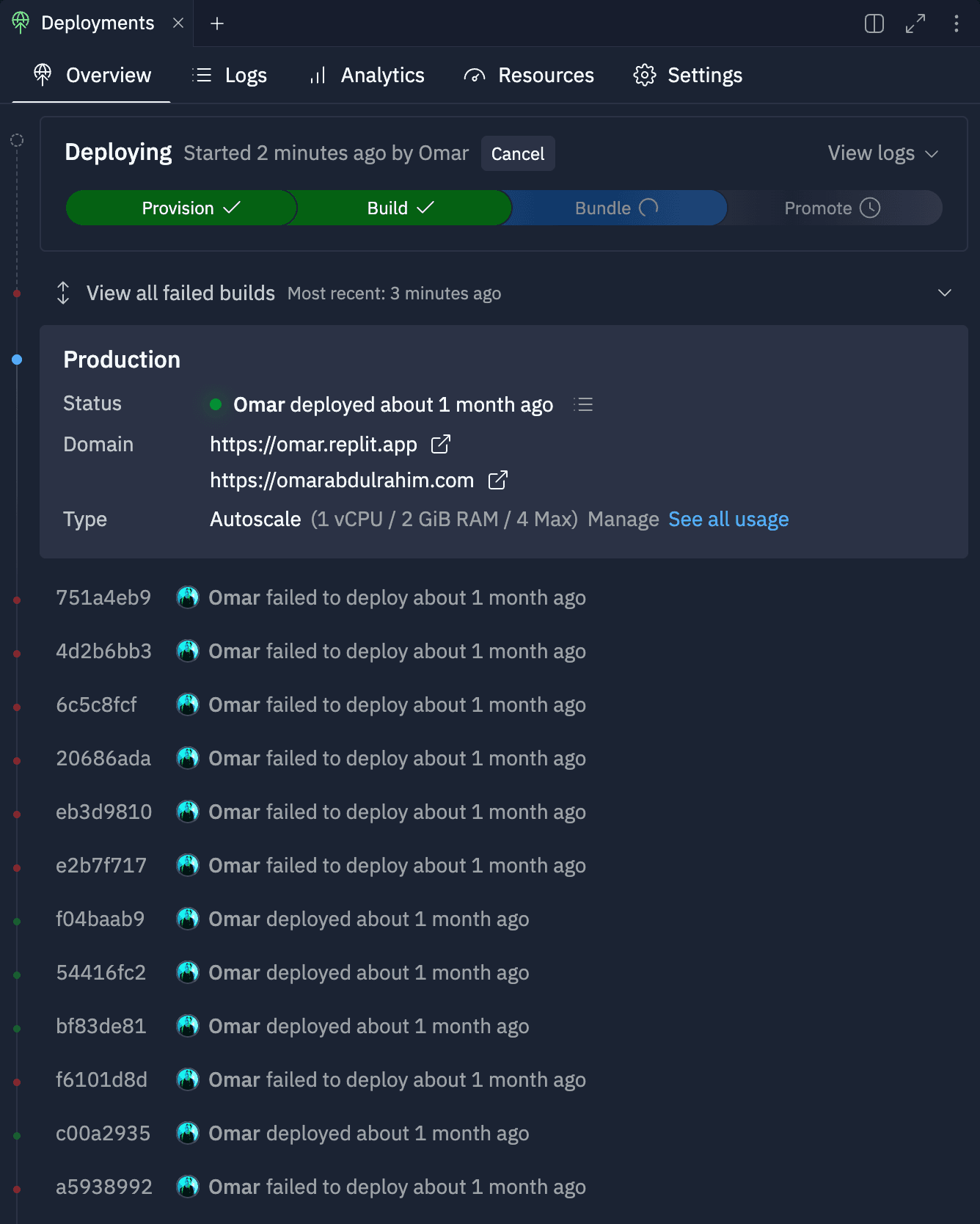Click 'Omar deployed about 1 month ago' status
Screen dimensions: 980x1224
[393, 404]
